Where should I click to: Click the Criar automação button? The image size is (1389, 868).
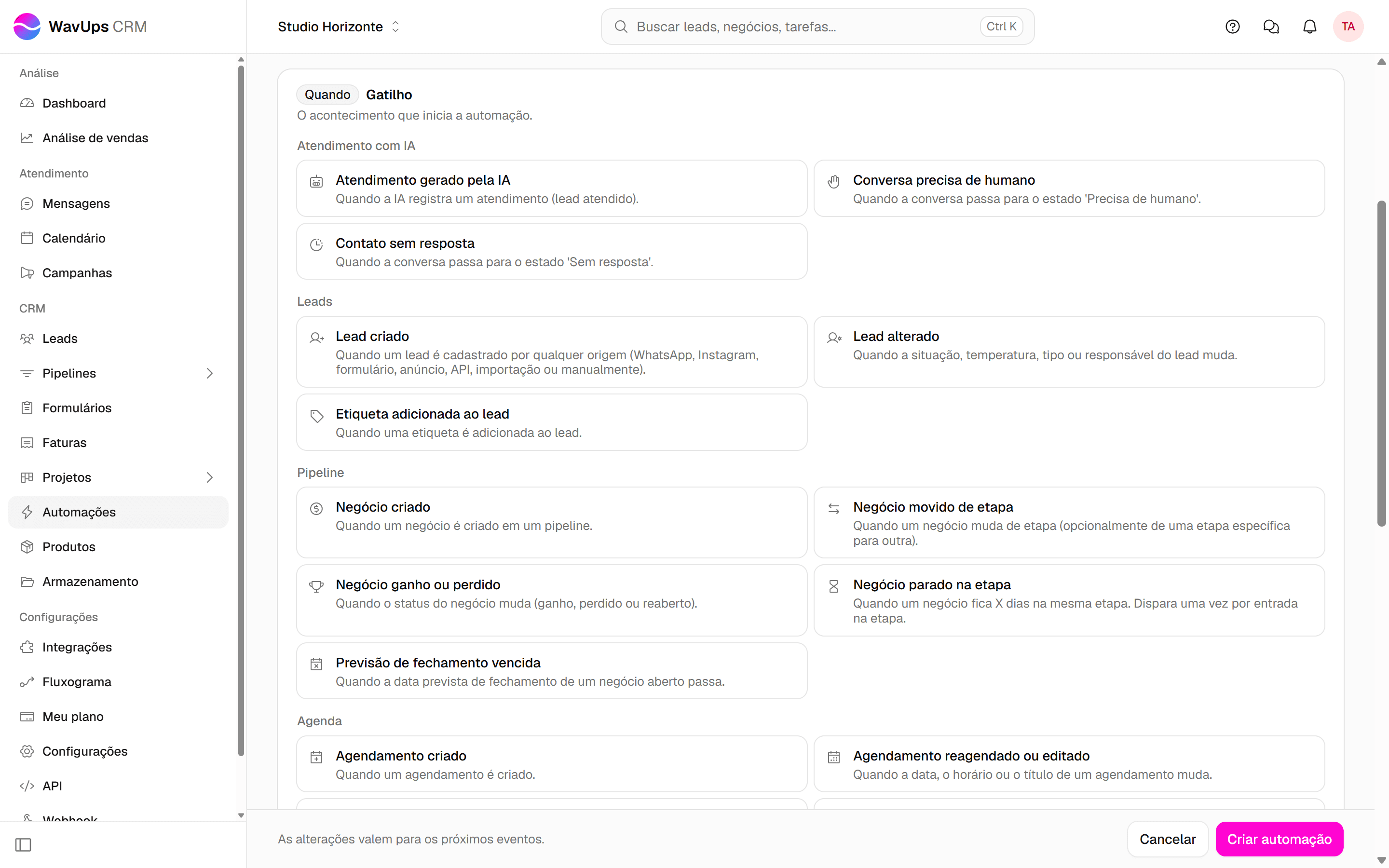pos(1279,839)
